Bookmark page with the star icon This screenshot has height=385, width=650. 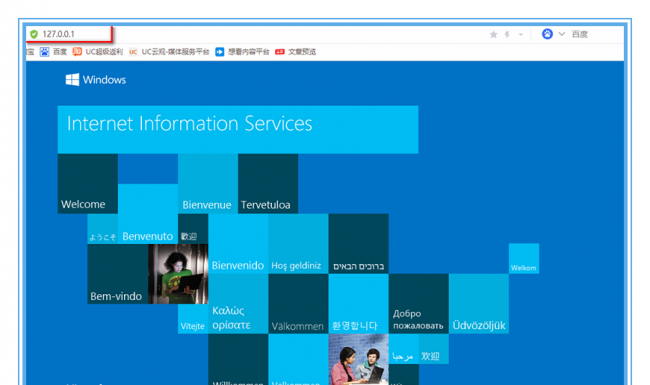pos(493,34)
